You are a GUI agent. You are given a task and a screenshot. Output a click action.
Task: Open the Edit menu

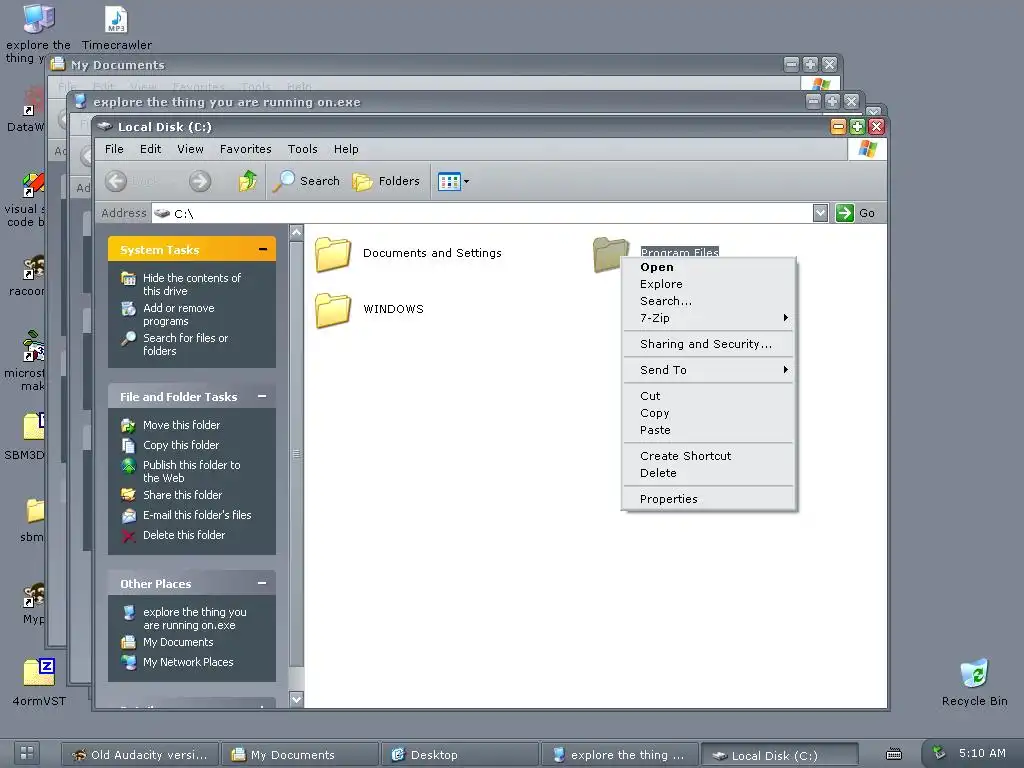tap(150, 149)
